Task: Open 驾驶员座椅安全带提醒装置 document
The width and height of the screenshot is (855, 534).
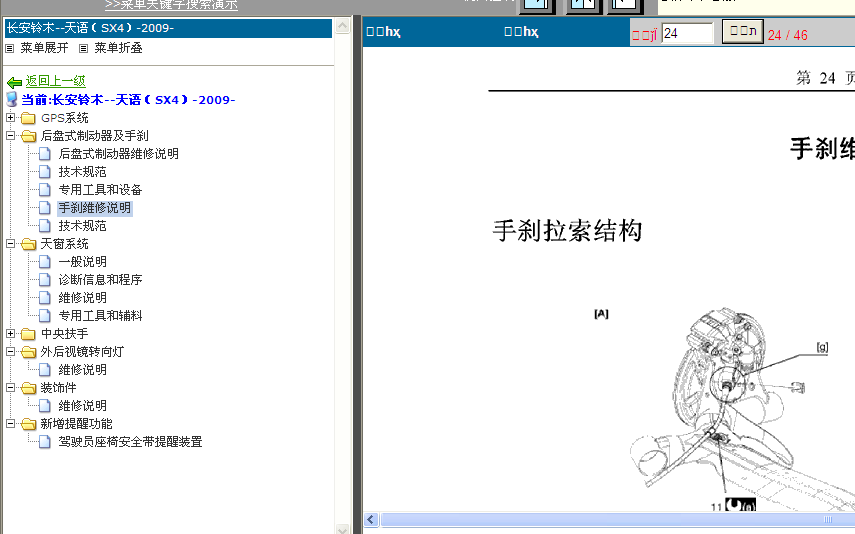Action: (x=130, y=442)
